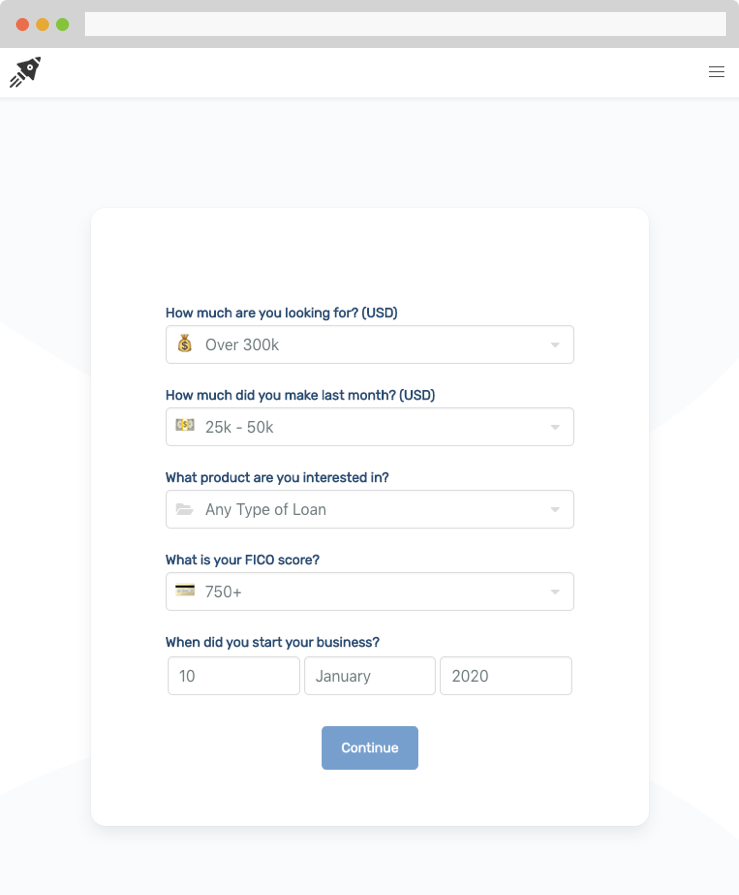The width and height of the screenshot is (739, 895).
Task: Click the money bag icon
Action: pos(185,344)
